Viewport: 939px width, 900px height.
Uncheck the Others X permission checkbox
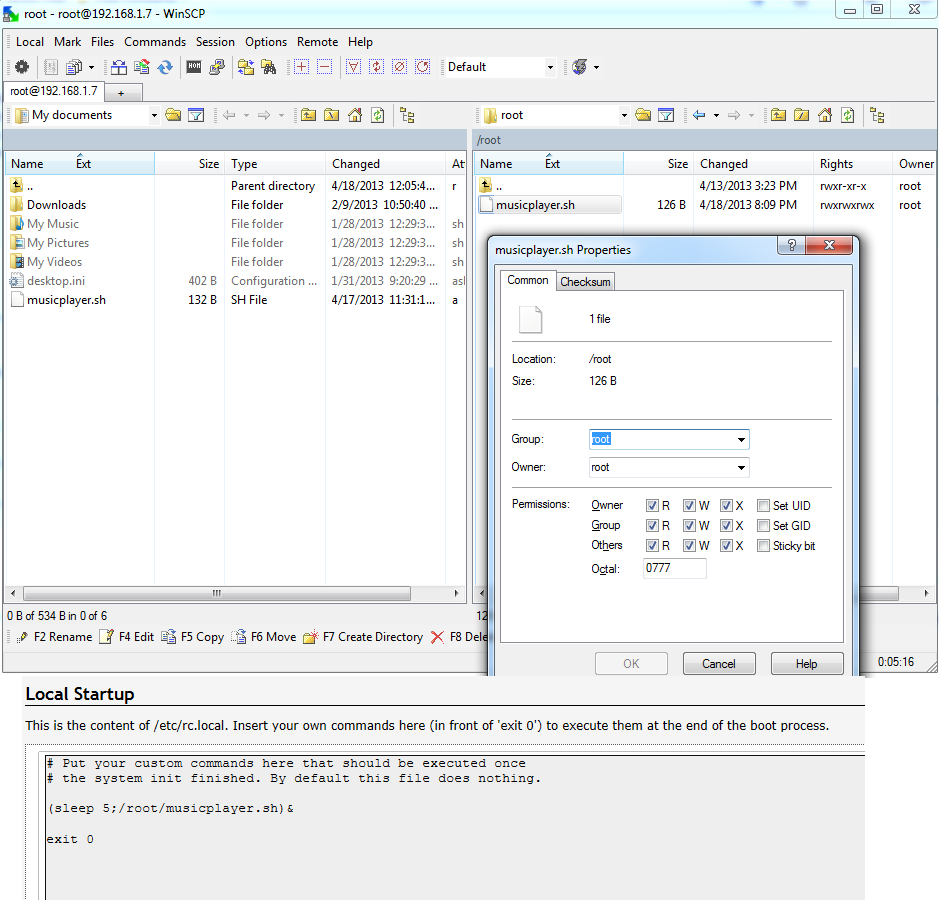(x=726, y=546)
